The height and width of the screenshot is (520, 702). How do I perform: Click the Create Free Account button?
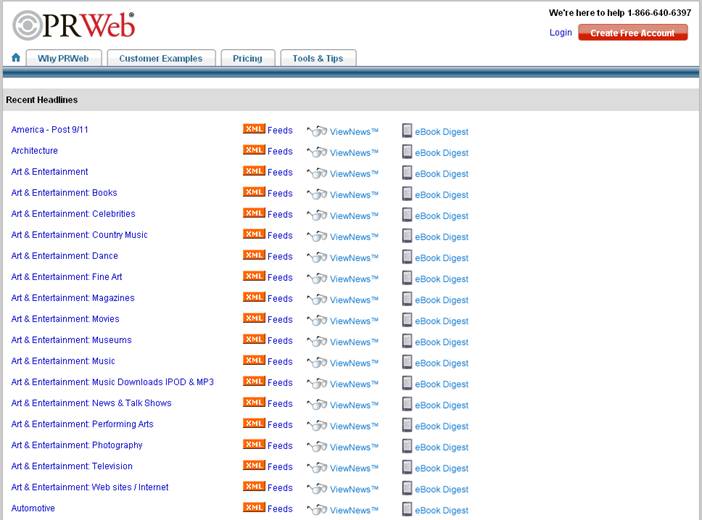pyautogui.click(x=633, y=33)
